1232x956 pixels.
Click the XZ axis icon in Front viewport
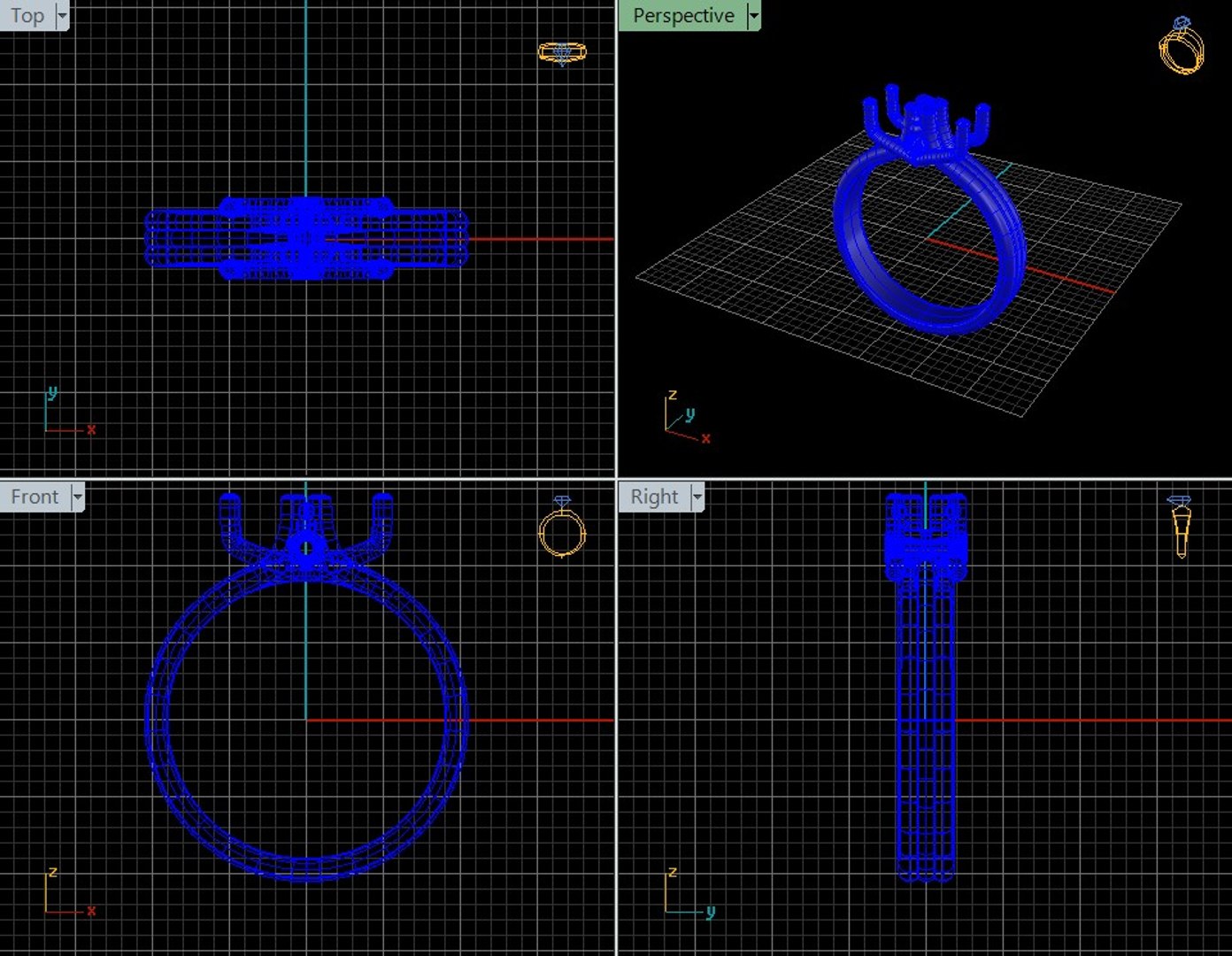coord(69,891)
